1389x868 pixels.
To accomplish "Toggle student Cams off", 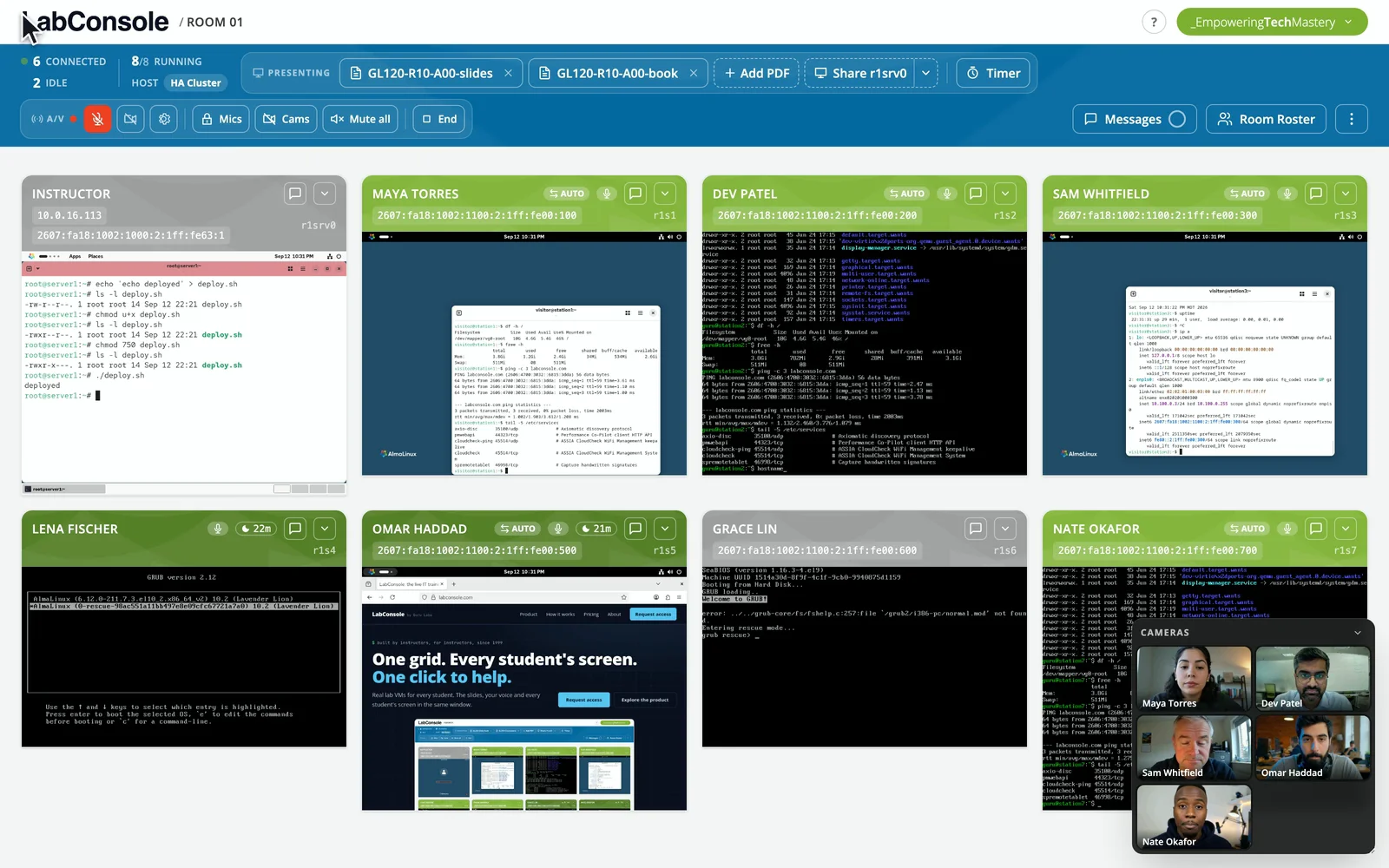I will [x=286, y=119].
